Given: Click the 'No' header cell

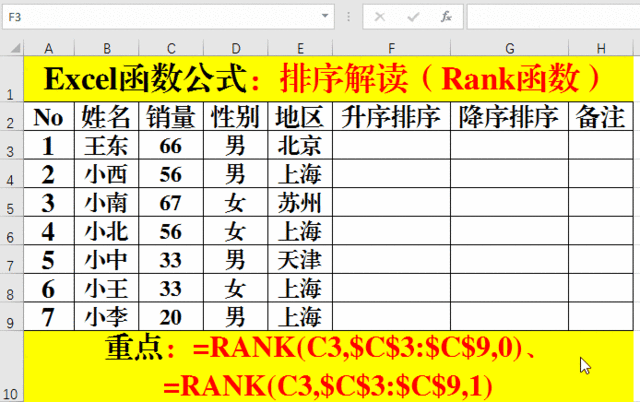Looking at the screenshot, I should click(49, 117).
